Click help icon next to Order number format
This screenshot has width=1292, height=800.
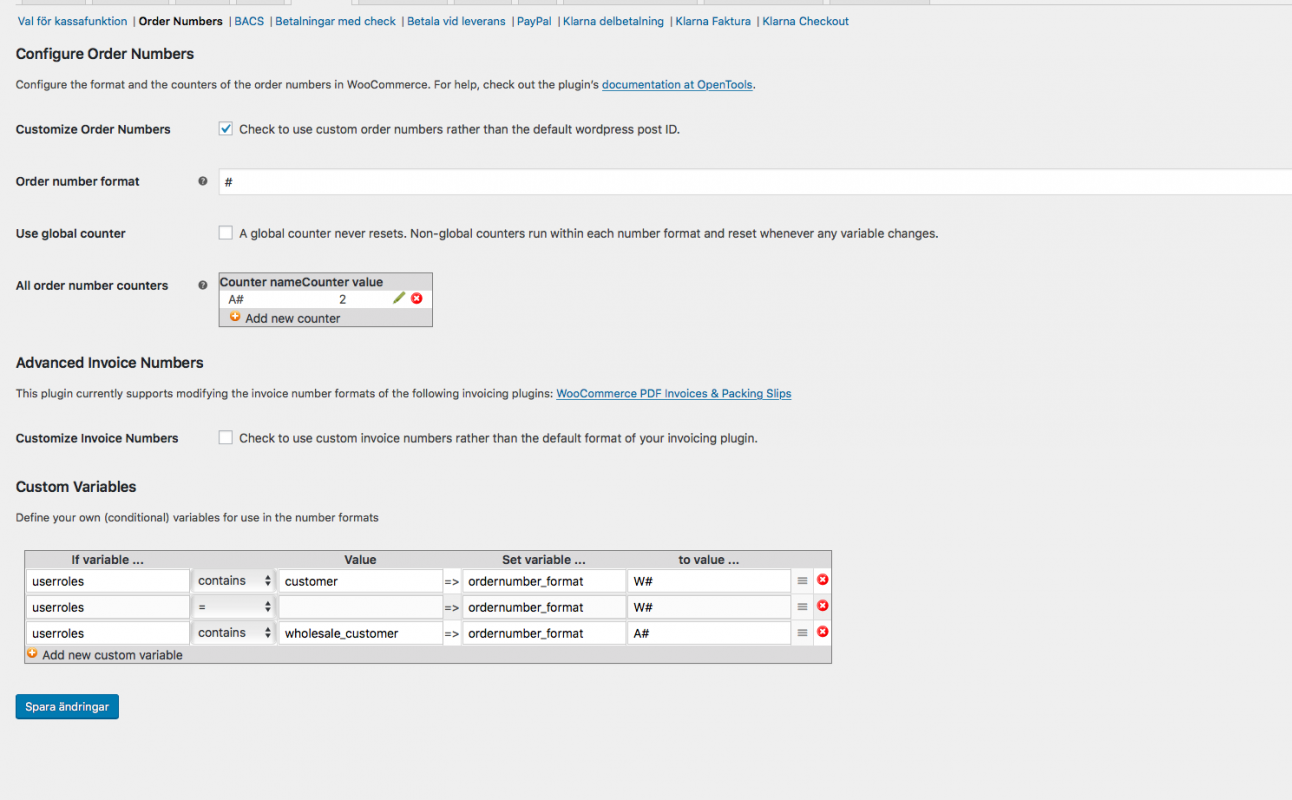click(x=203, y=181)
